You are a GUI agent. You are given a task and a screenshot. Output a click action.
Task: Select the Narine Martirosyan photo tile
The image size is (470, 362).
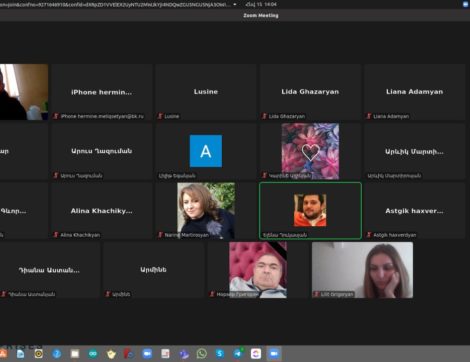tap(206, 211)
